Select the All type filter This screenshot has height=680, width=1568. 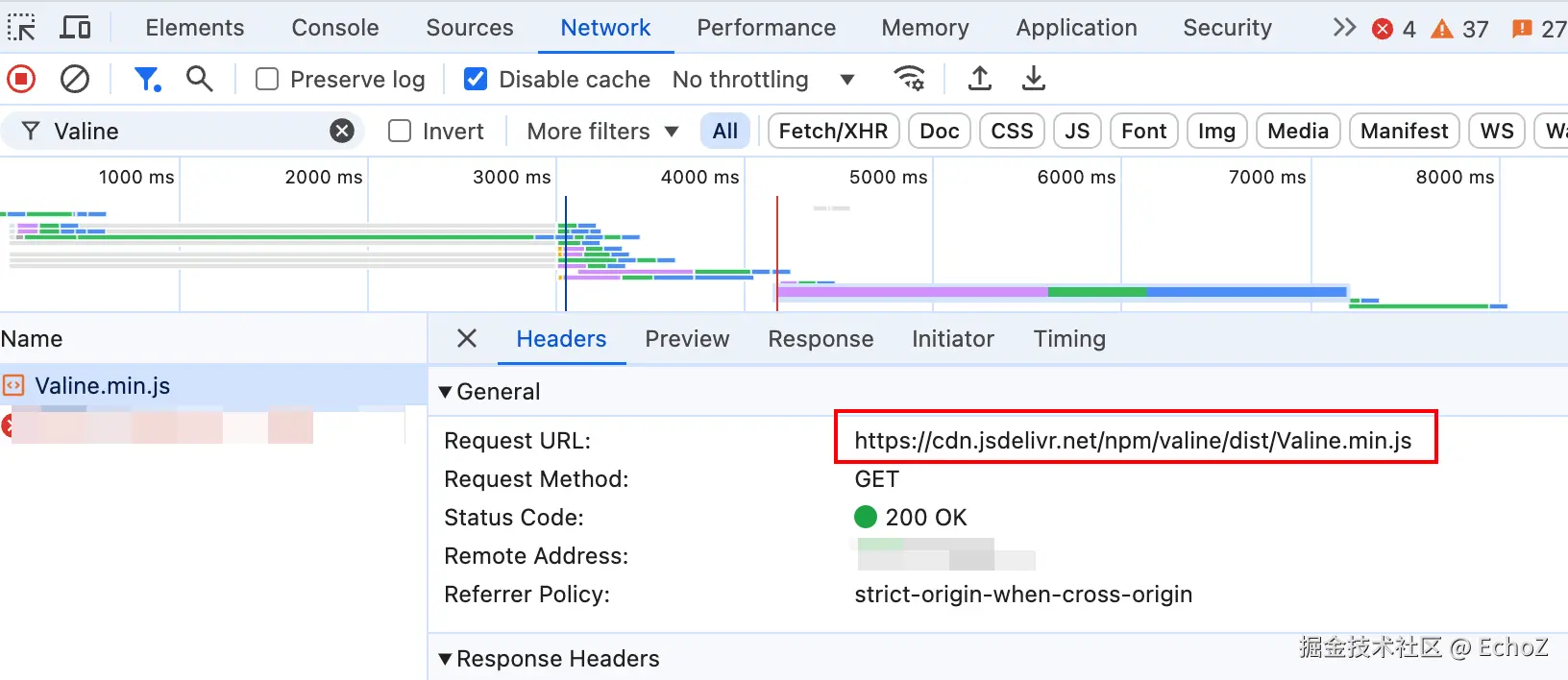click(x=725, y=131)
